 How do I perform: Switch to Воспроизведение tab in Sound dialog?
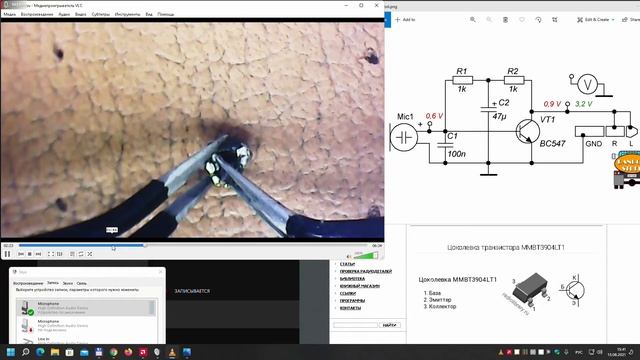coord(28,283)
